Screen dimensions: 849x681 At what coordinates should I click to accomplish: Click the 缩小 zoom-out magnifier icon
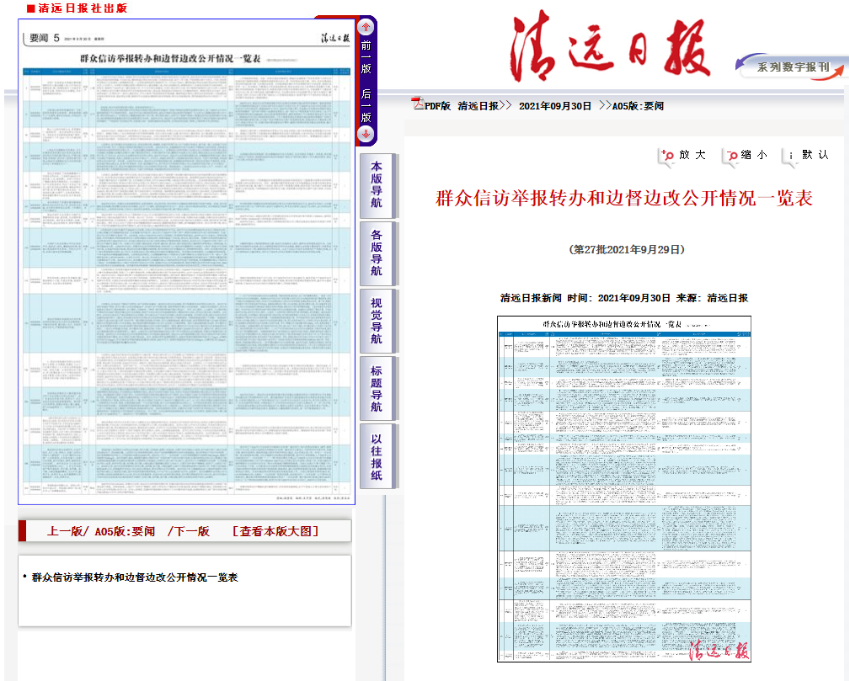[x=733, y=156]
